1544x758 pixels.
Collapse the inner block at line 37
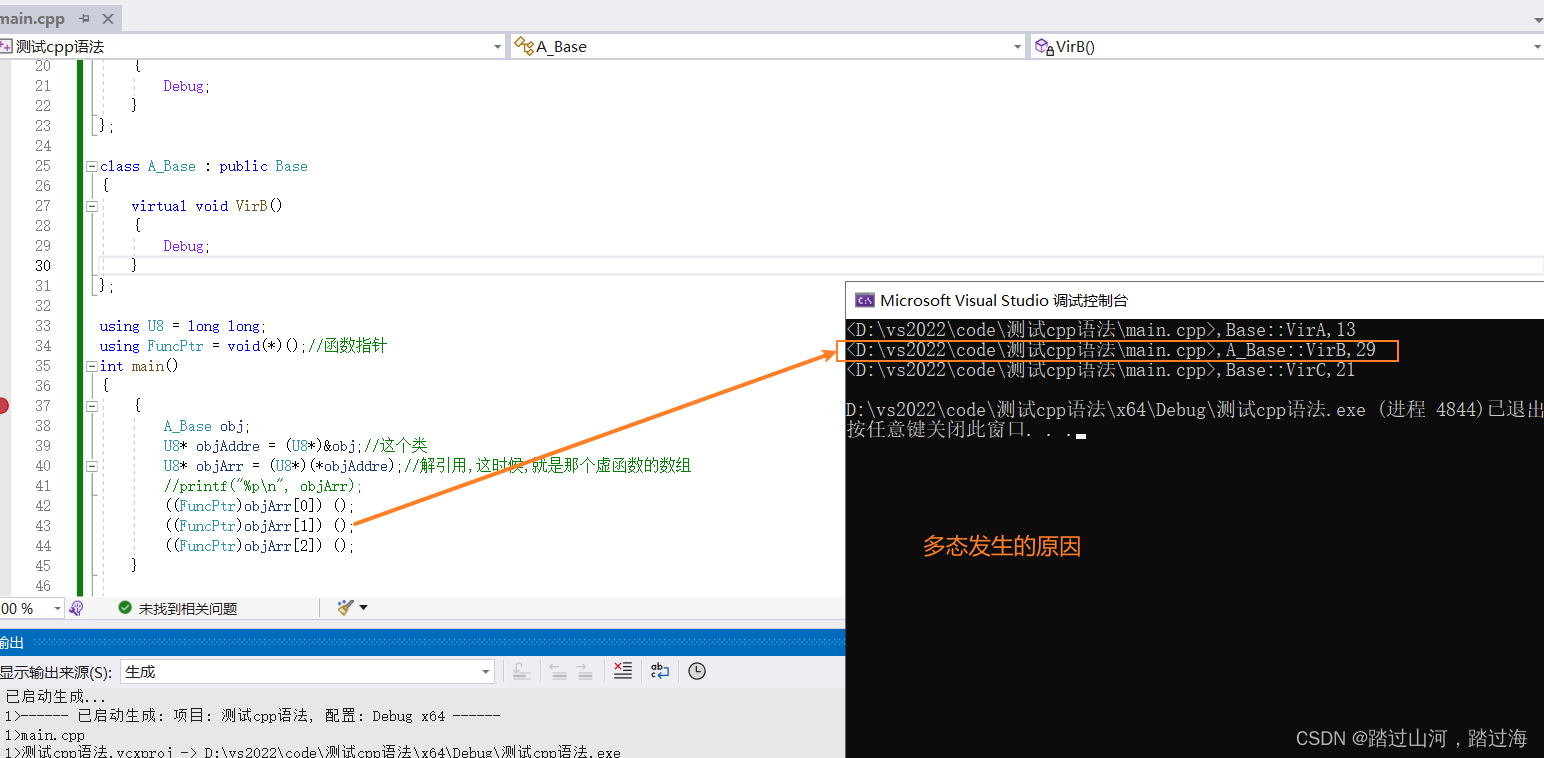tap(91, 406)
